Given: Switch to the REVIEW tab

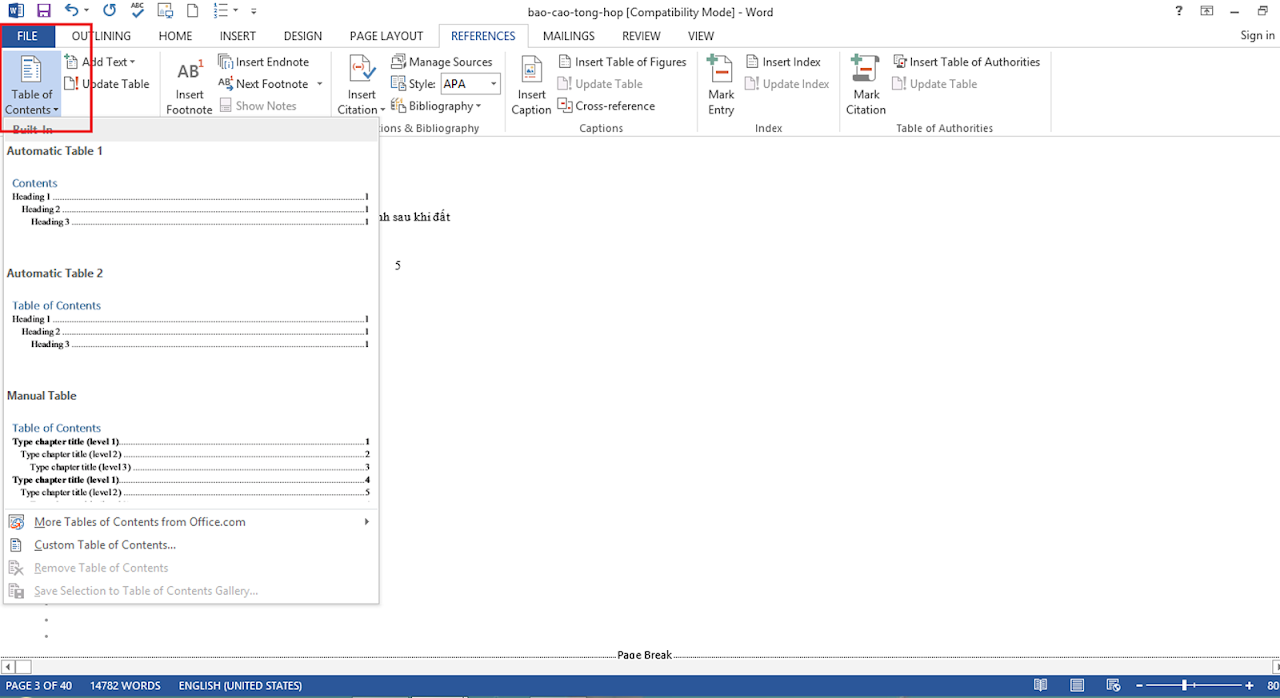Looking at the screenshot, I should click(x=641, y=36).
